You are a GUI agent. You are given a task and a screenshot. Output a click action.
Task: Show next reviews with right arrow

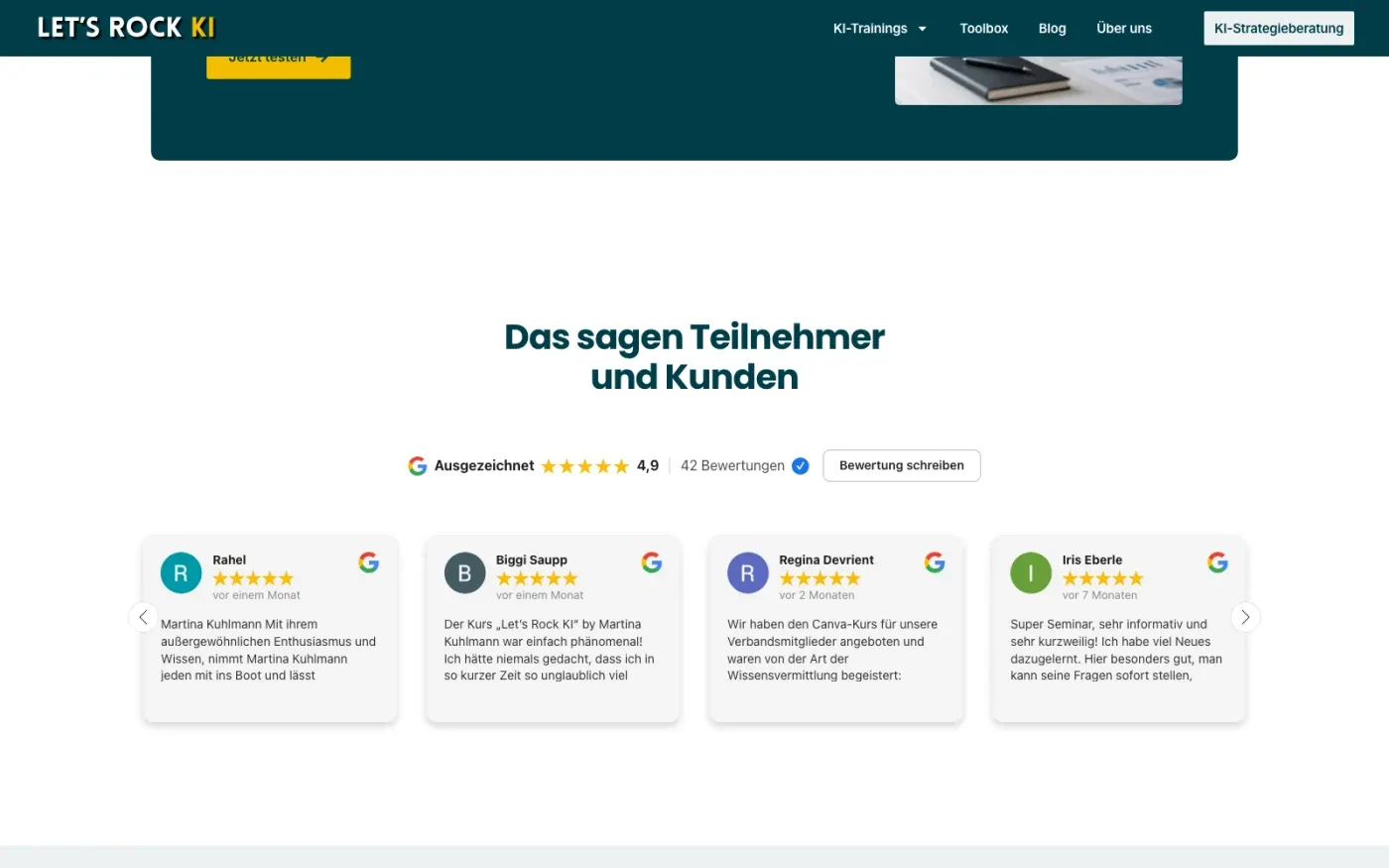pyautogui.click(x=1245, y=617)
